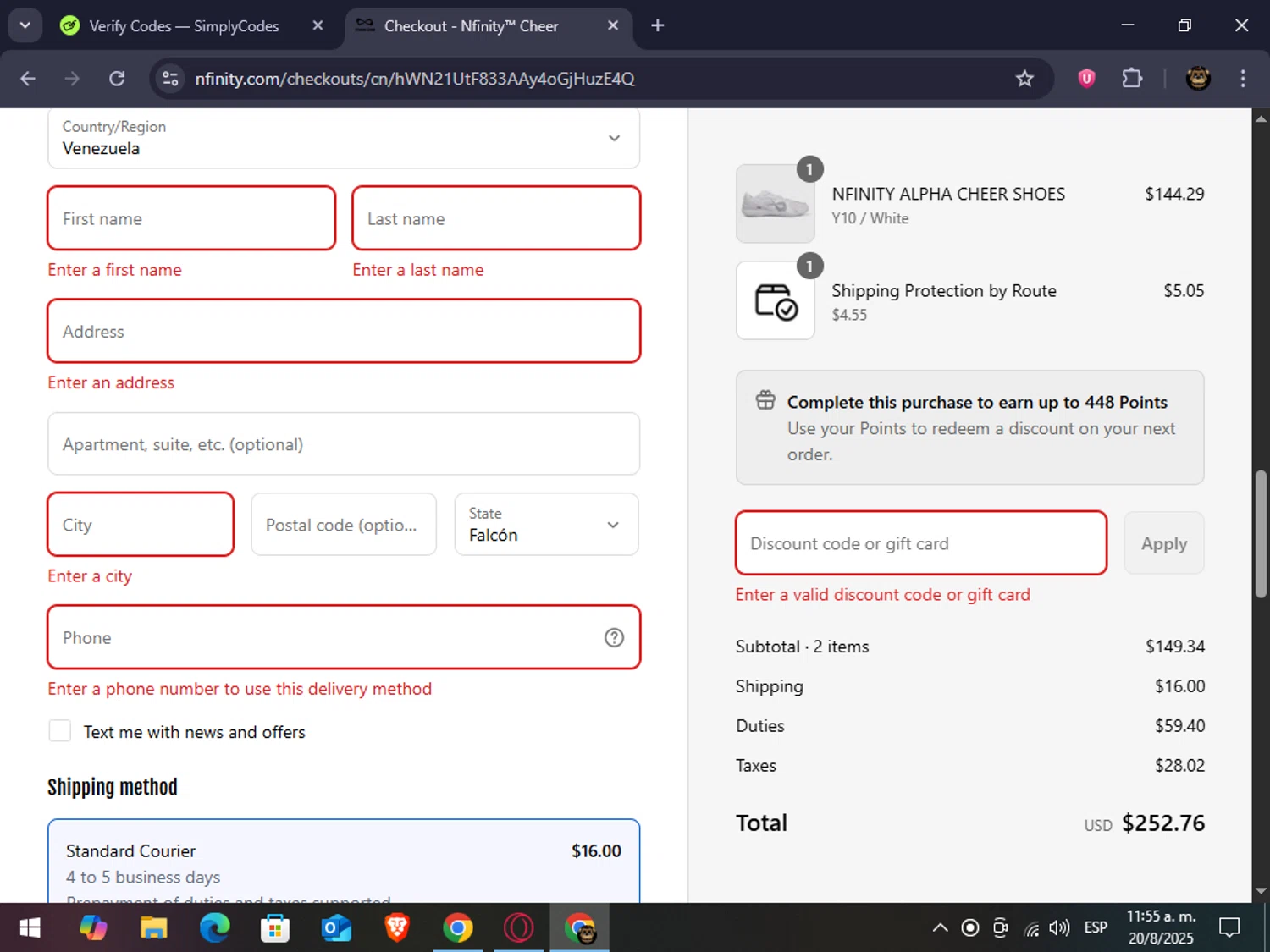Click the Nfinity Alpha Cheer Shoes thumbnail
1270x952 pixels.
click(x=776, y=204)
